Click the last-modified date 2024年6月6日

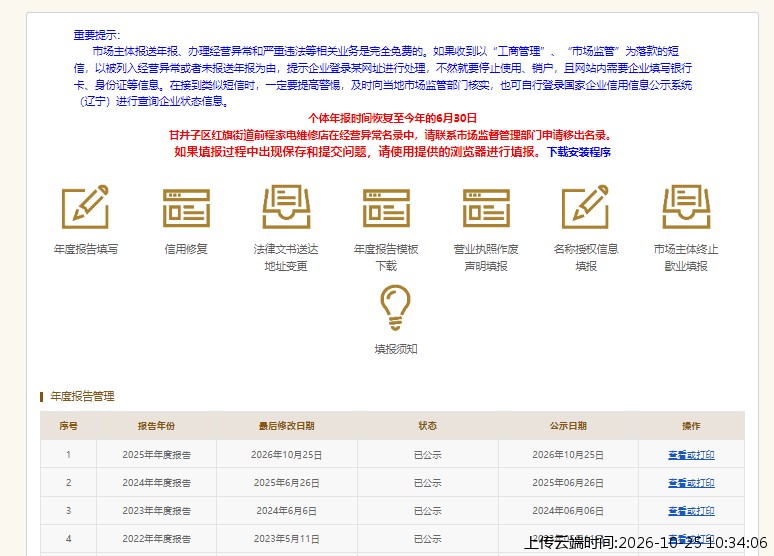tap(287, 511)
